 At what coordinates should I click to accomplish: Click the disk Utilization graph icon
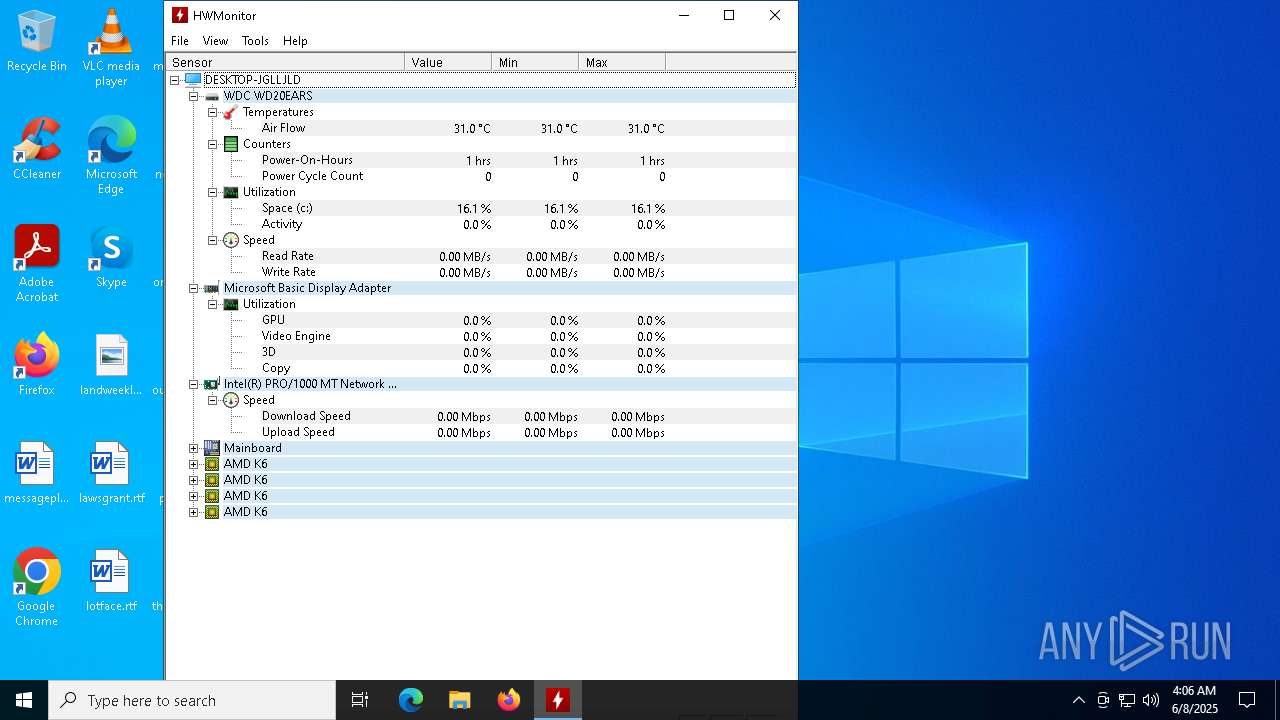pos(231,192)
